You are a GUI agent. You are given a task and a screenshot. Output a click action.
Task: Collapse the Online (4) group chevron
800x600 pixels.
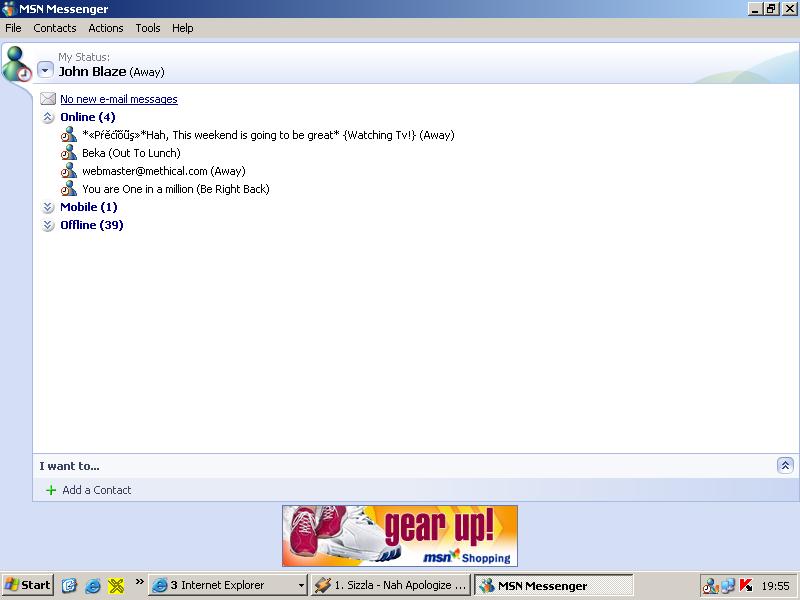48,117
